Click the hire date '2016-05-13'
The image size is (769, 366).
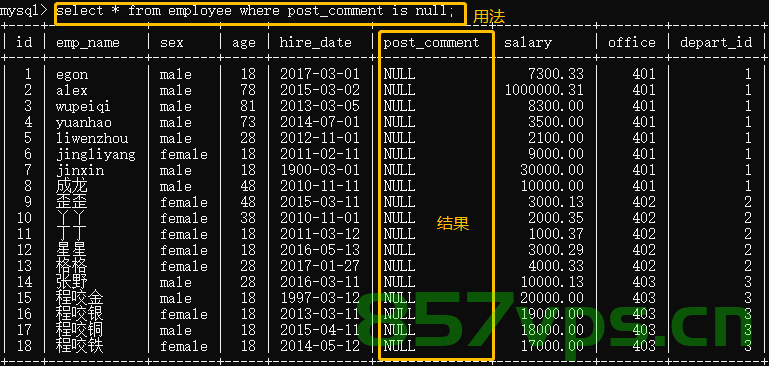tap(320, 250)
